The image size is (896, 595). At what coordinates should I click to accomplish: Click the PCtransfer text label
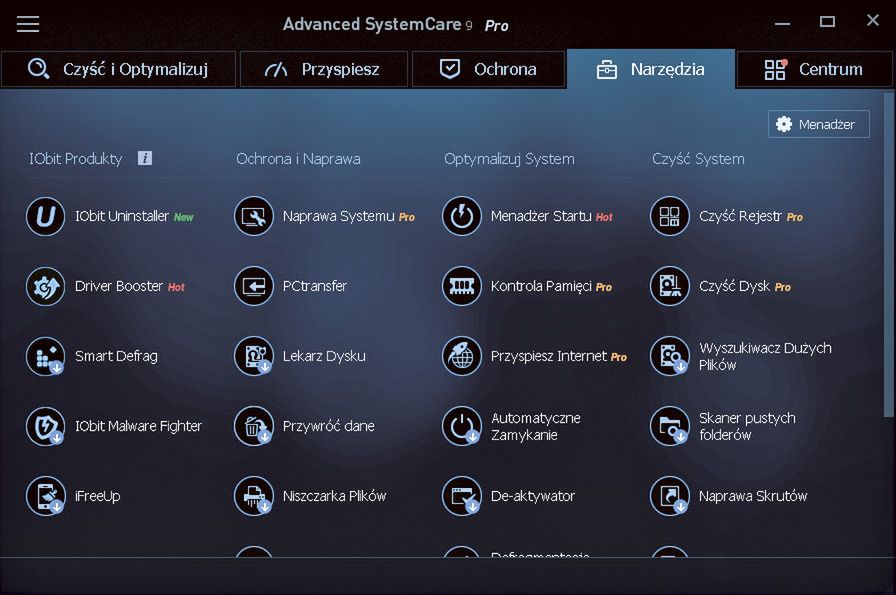point(314,286)
